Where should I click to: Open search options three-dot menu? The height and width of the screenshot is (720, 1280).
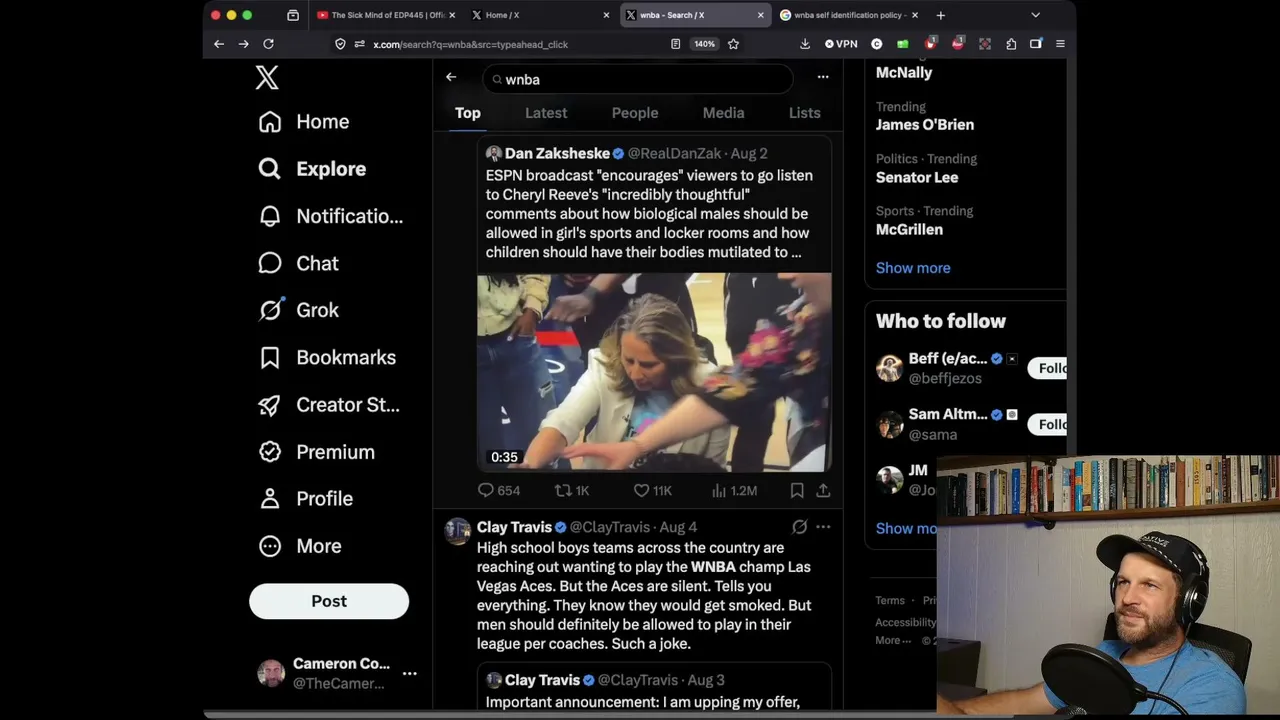click(x=823, y=77)
